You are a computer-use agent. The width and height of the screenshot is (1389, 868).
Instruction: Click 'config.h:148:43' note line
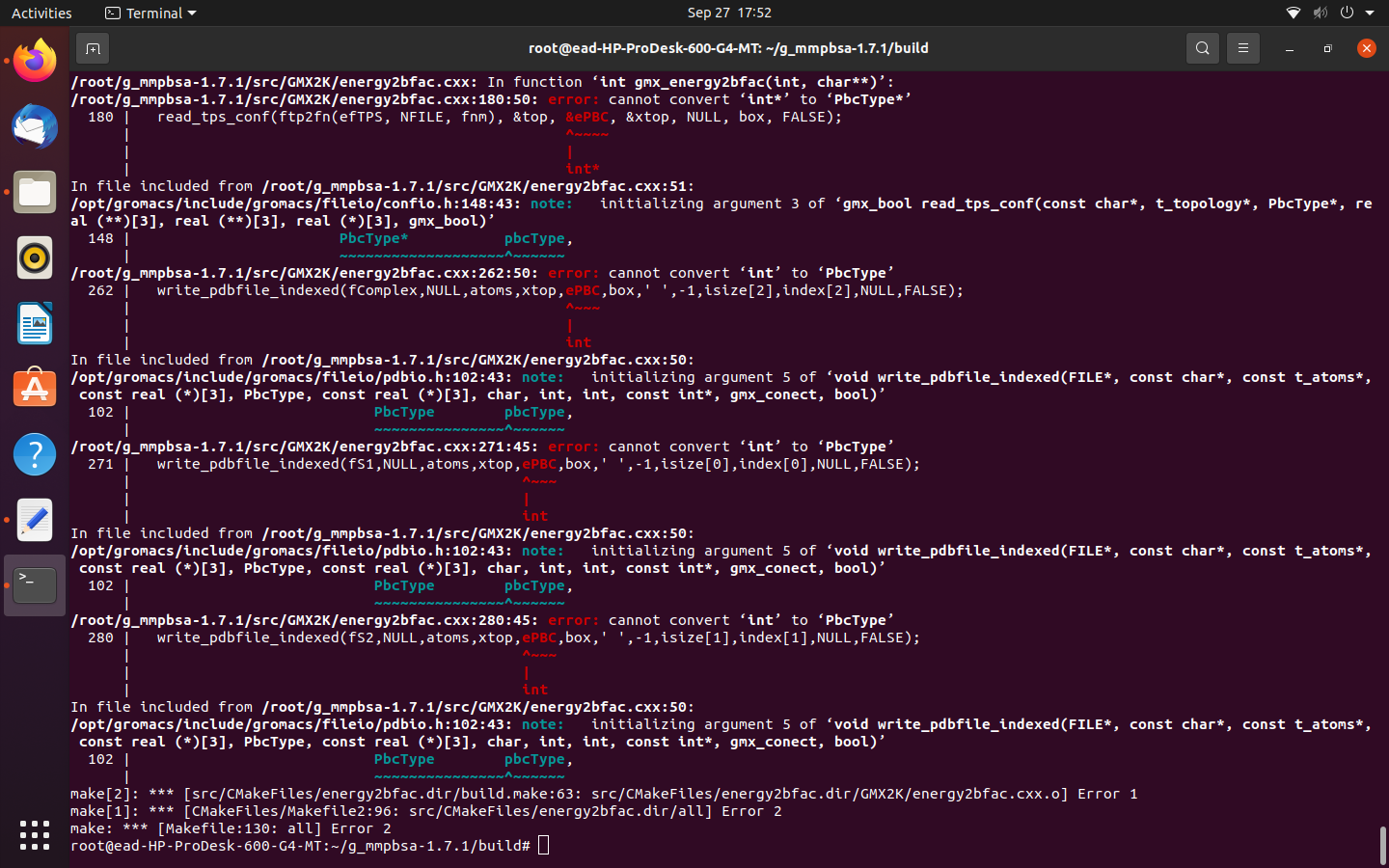(x=721, y=212)
